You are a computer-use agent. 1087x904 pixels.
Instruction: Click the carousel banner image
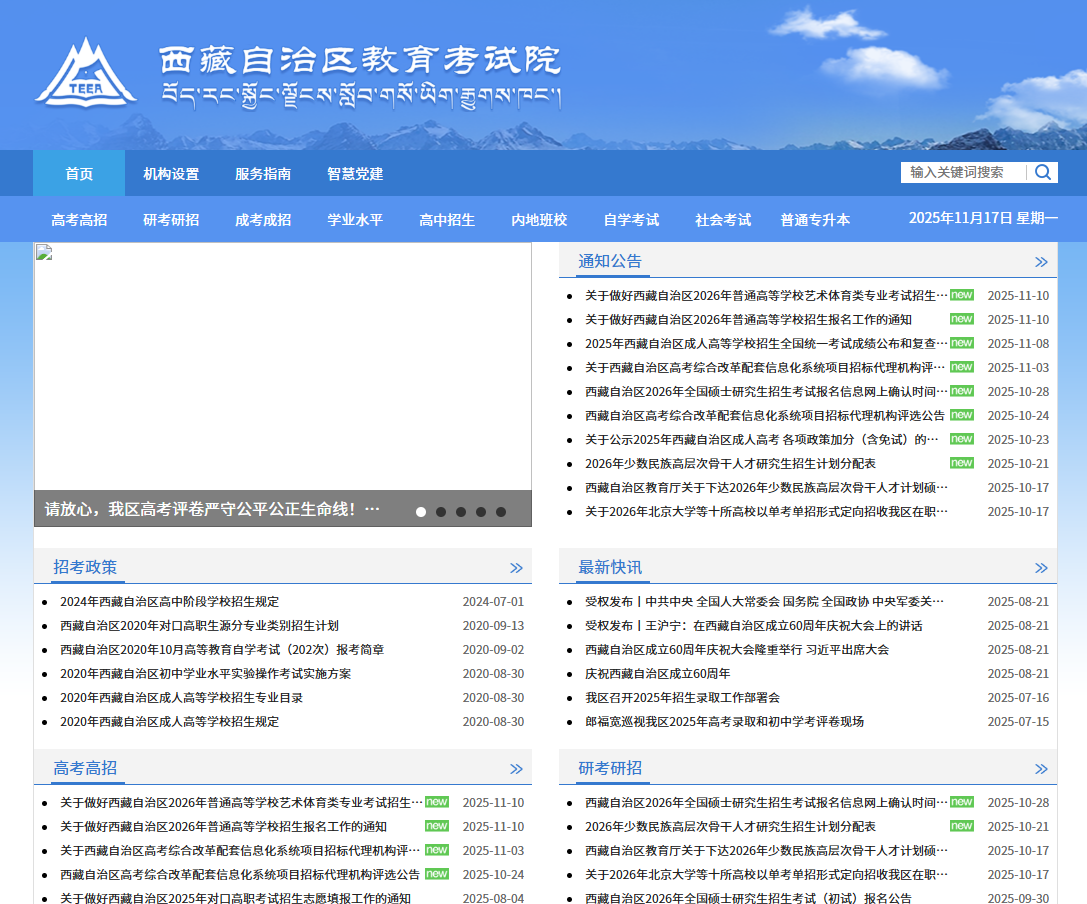[282, 365]
